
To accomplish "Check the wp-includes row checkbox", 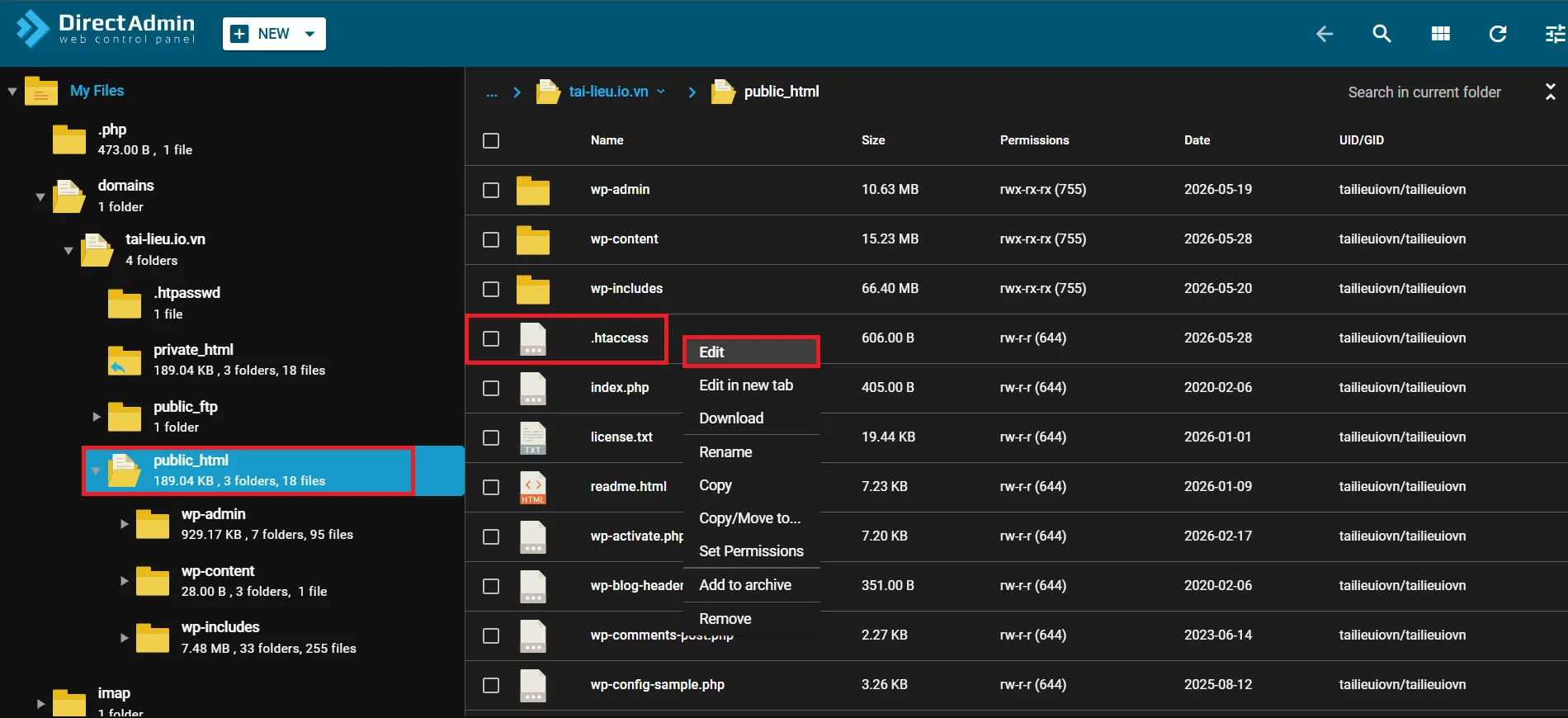I will (491, 289).
